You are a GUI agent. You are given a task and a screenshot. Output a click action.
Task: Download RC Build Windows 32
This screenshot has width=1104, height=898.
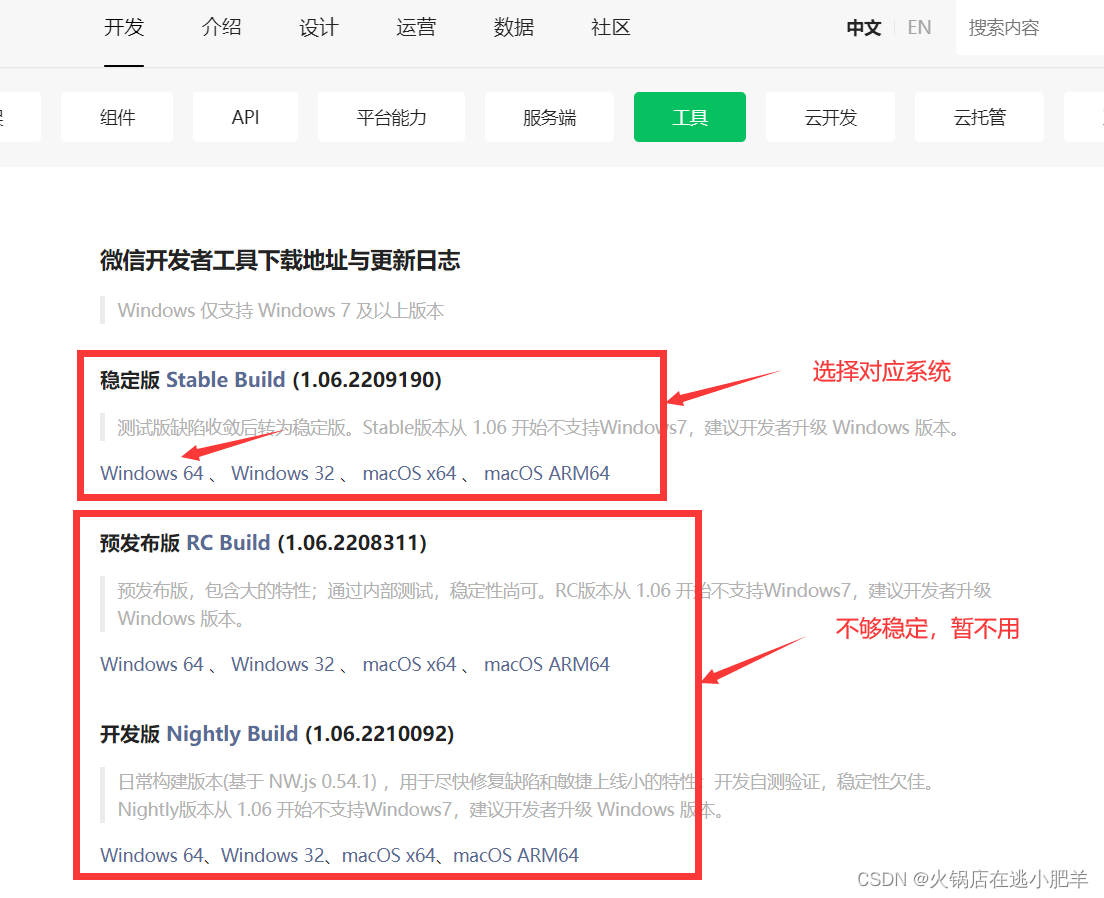point(282,664)
